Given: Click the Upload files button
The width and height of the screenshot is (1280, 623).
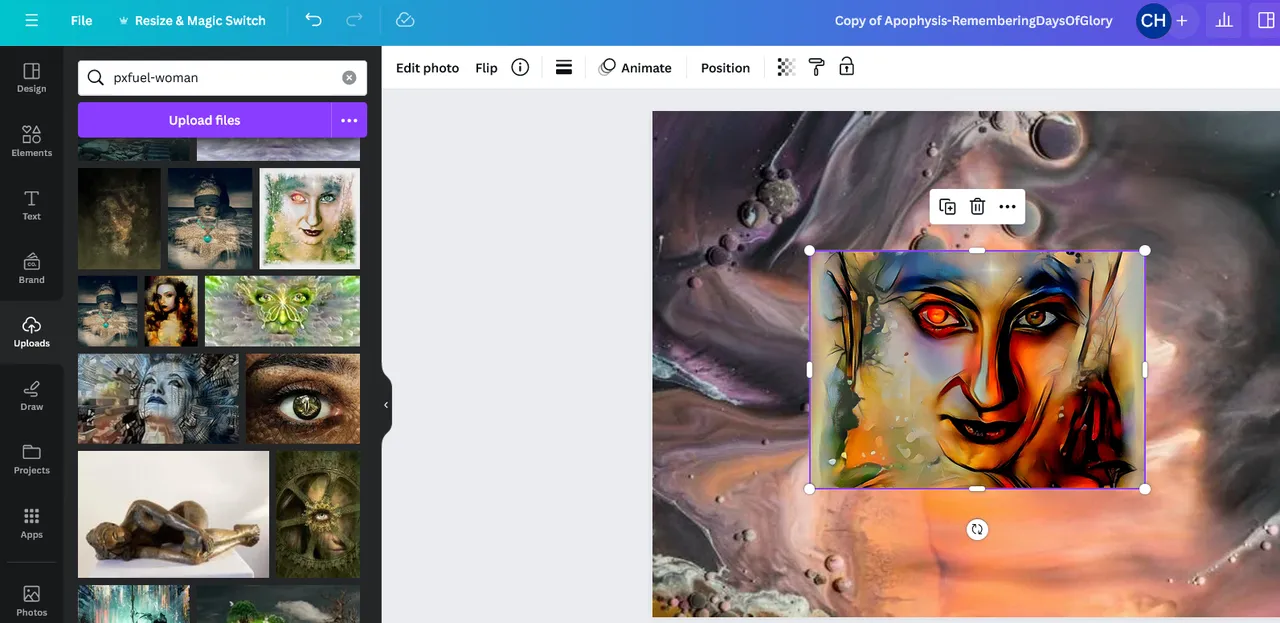Looking at the screenshot, I should click(x=204, y=120).
